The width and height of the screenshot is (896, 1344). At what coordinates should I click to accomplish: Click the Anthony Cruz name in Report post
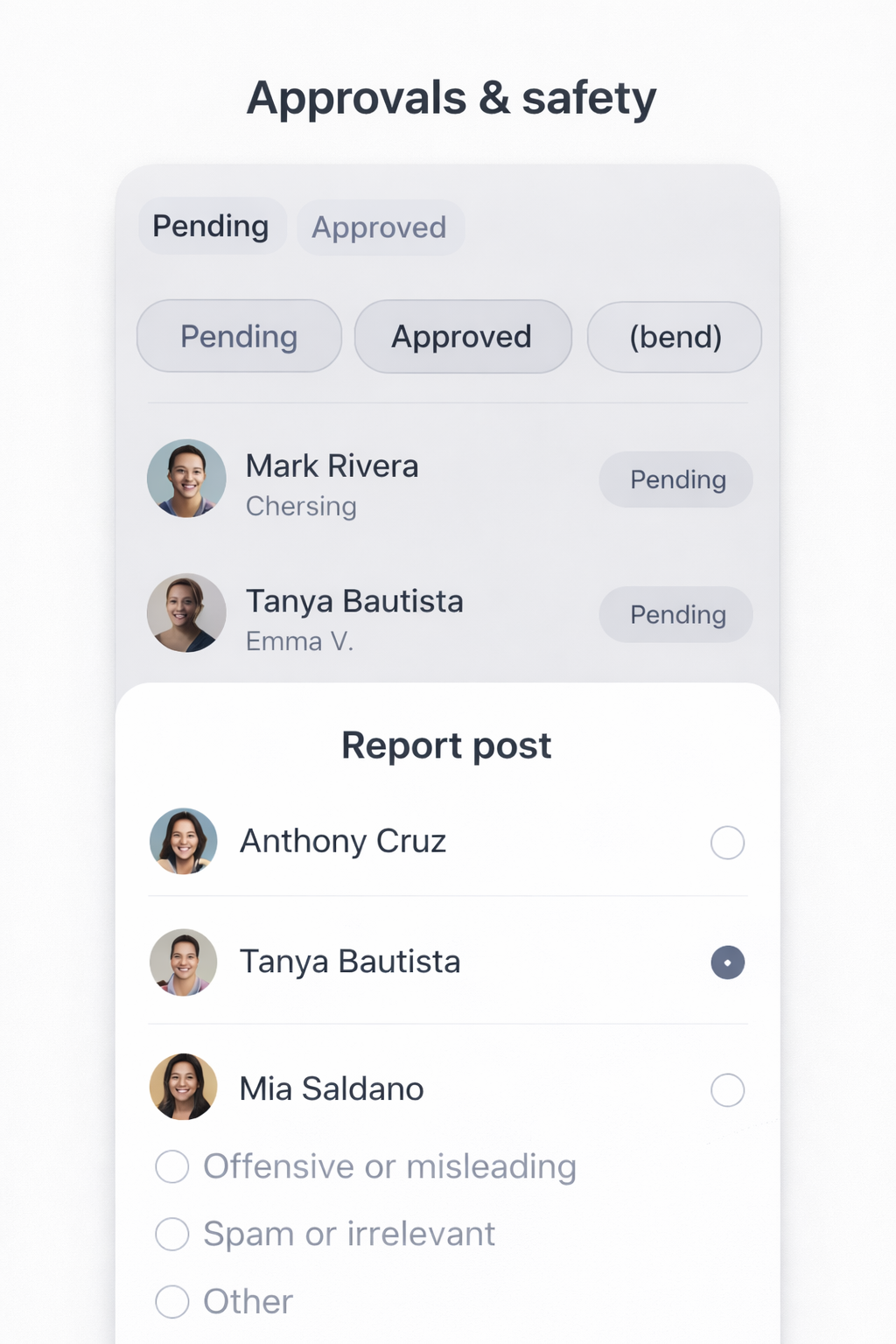[343, 842]
